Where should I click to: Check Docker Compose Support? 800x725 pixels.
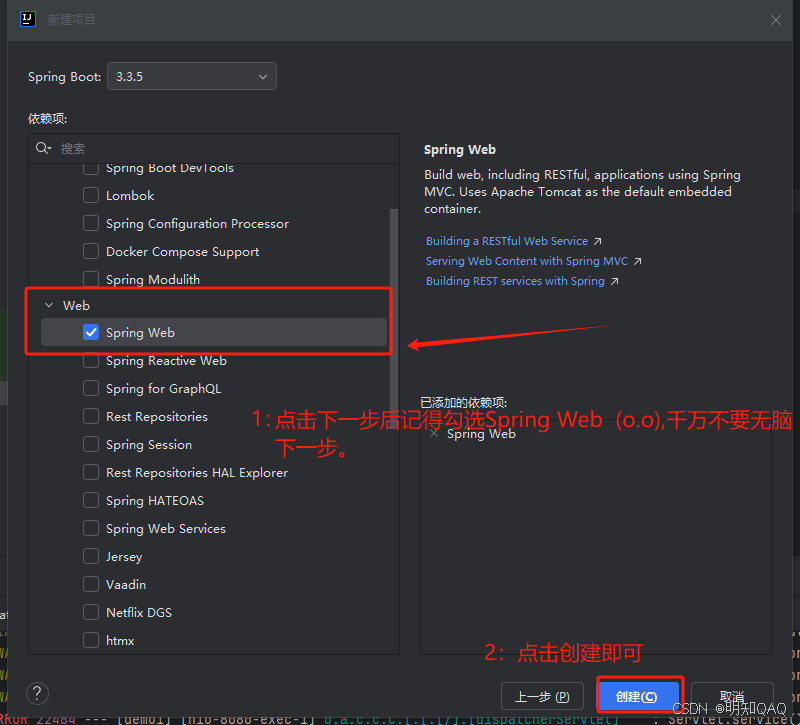tap(91, 252)
